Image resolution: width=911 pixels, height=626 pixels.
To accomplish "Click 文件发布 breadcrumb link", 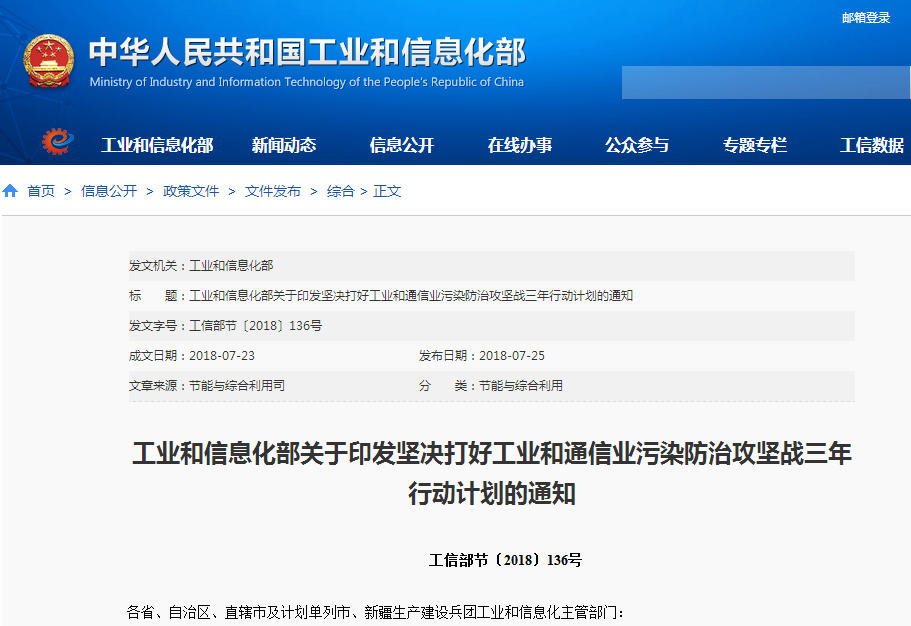I will [273, 191].
